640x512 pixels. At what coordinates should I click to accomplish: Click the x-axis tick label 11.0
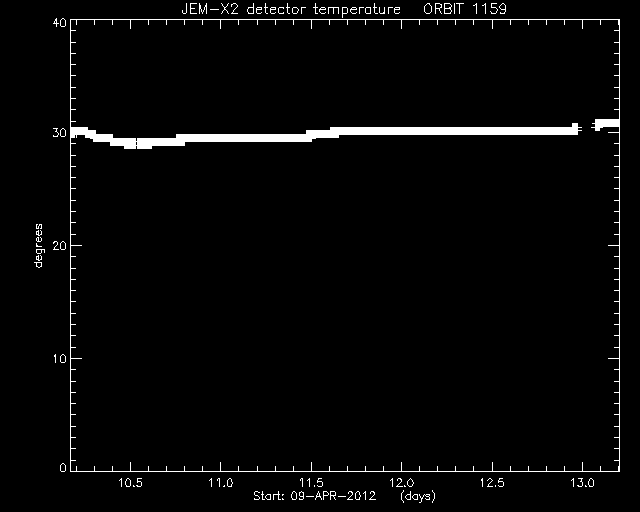(x=221, y=483)
